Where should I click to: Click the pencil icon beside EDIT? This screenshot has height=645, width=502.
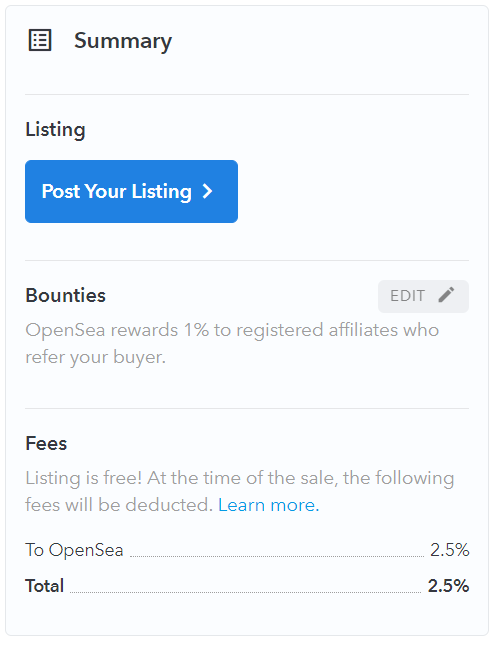click(446, 295)
